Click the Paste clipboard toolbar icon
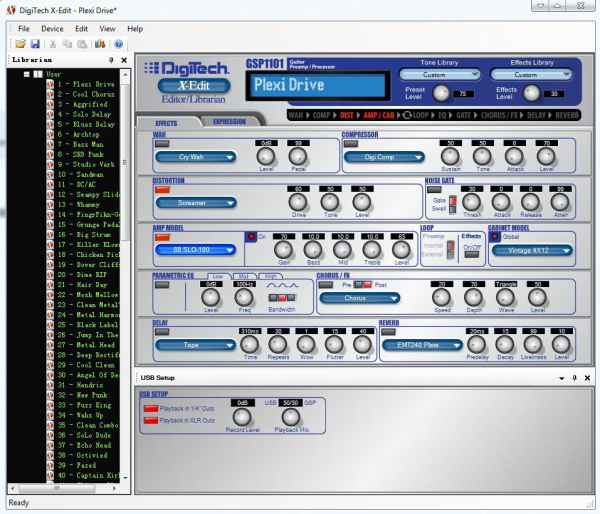This screenshot has width=600, height=514. point(82,44)
